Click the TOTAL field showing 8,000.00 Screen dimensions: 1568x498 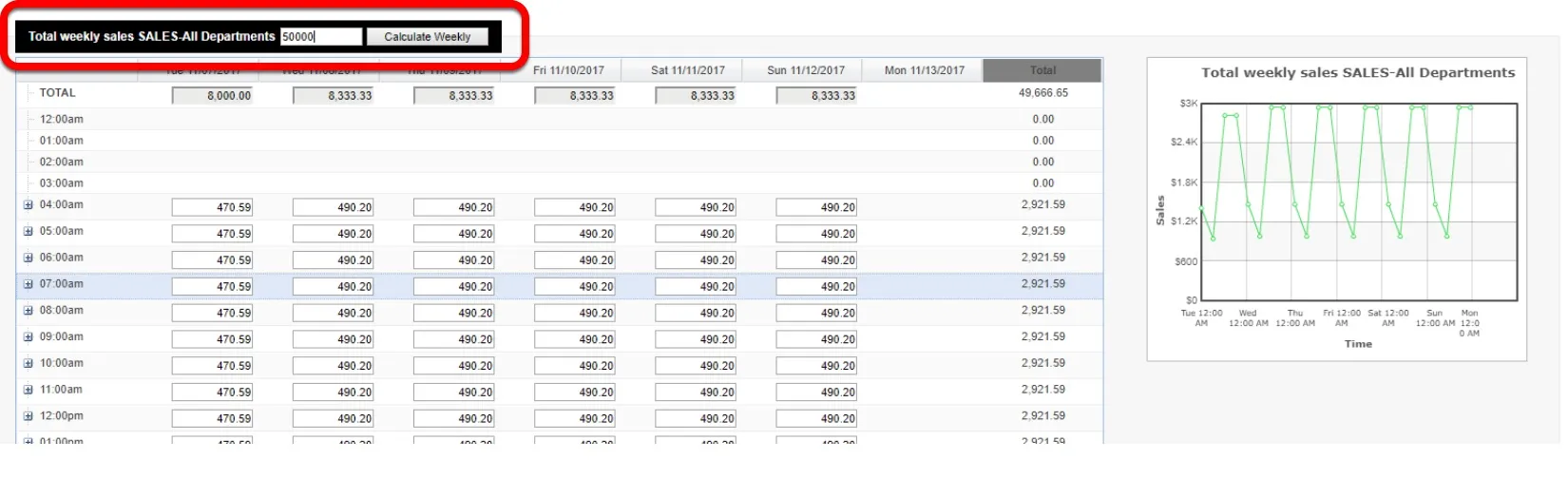tap(212, 96)
